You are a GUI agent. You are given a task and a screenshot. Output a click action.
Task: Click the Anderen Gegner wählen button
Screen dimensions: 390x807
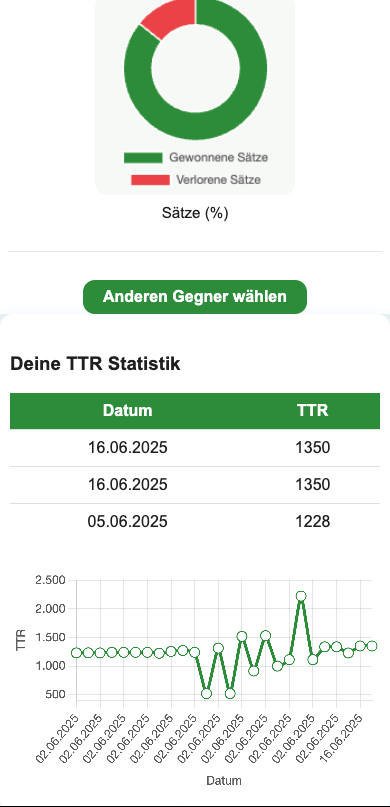(x=195, y=297)
